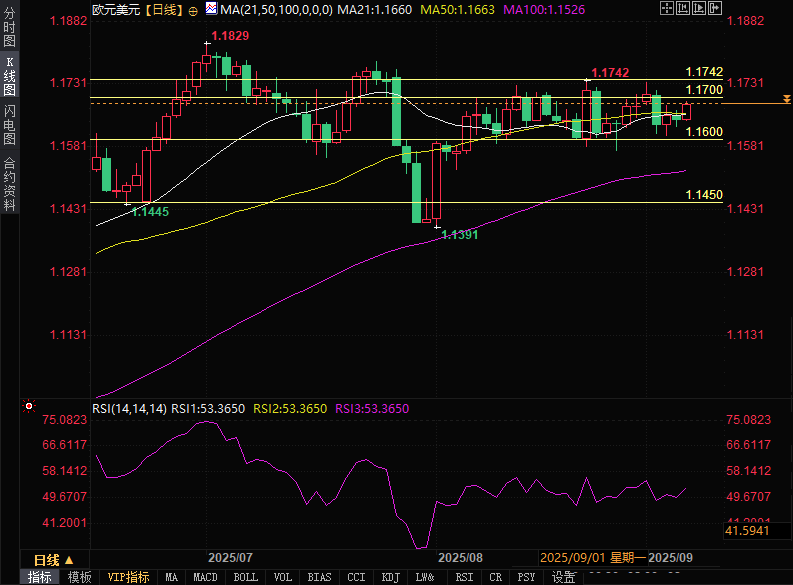
Task: Click the MA indicator chart icon
Action: pos(211,9)
